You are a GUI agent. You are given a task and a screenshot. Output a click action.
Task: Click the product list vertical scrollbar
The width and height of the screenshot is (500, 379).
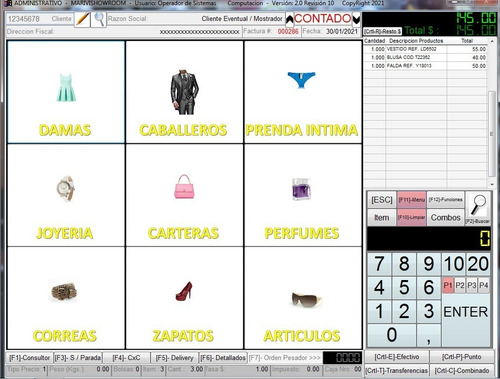click(491, 133)
